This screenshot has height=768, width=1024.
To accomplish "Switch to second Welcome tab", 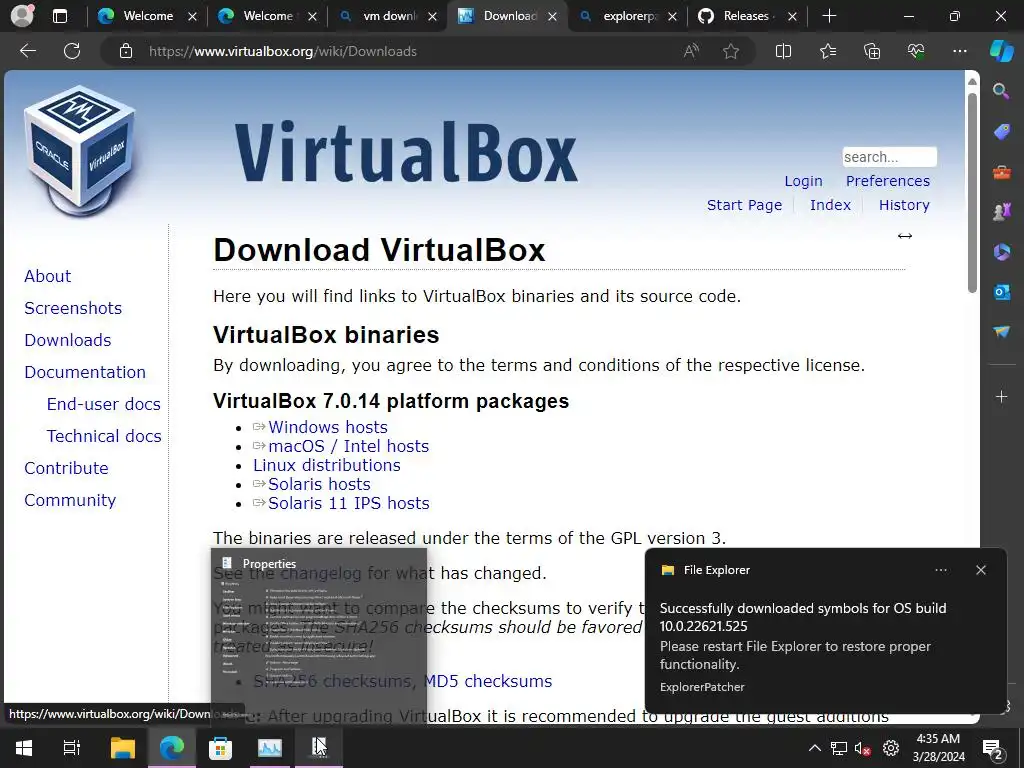I will click(267, 16).
